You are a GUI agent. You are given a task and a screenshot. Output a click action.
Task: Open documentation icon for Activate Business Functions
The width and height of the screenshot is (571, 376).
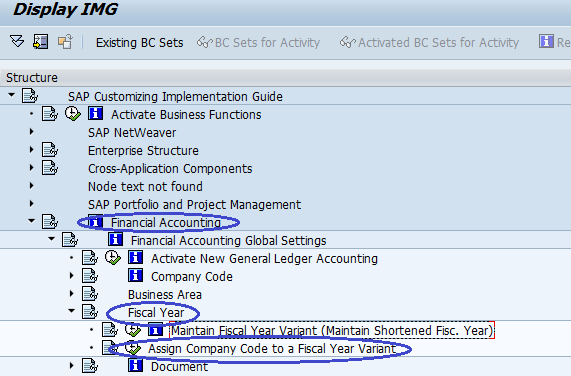point(50,114)
